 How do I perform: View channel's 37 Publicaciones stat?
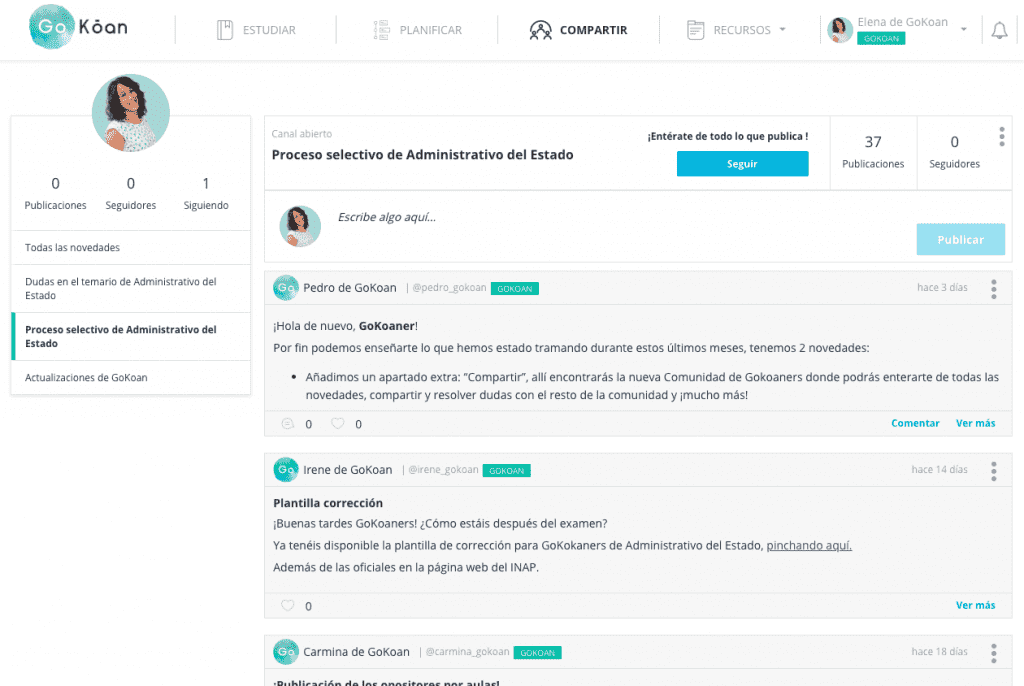[873, 152]
